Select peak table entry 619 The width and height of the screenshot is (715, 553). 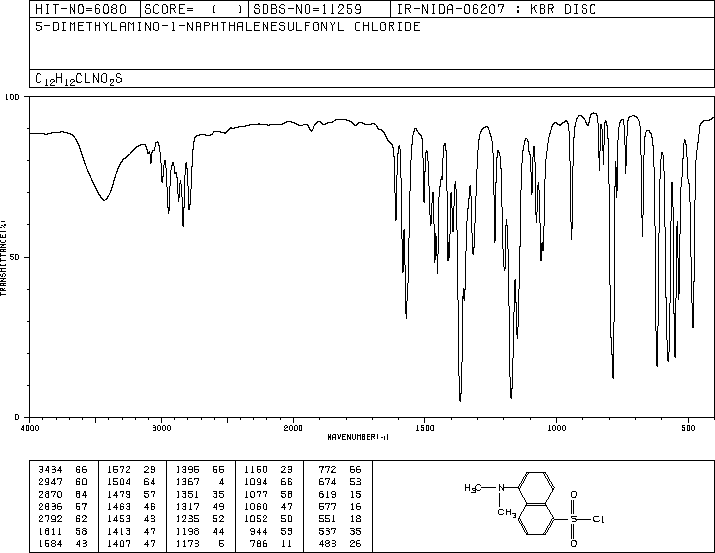coord(327,494)
